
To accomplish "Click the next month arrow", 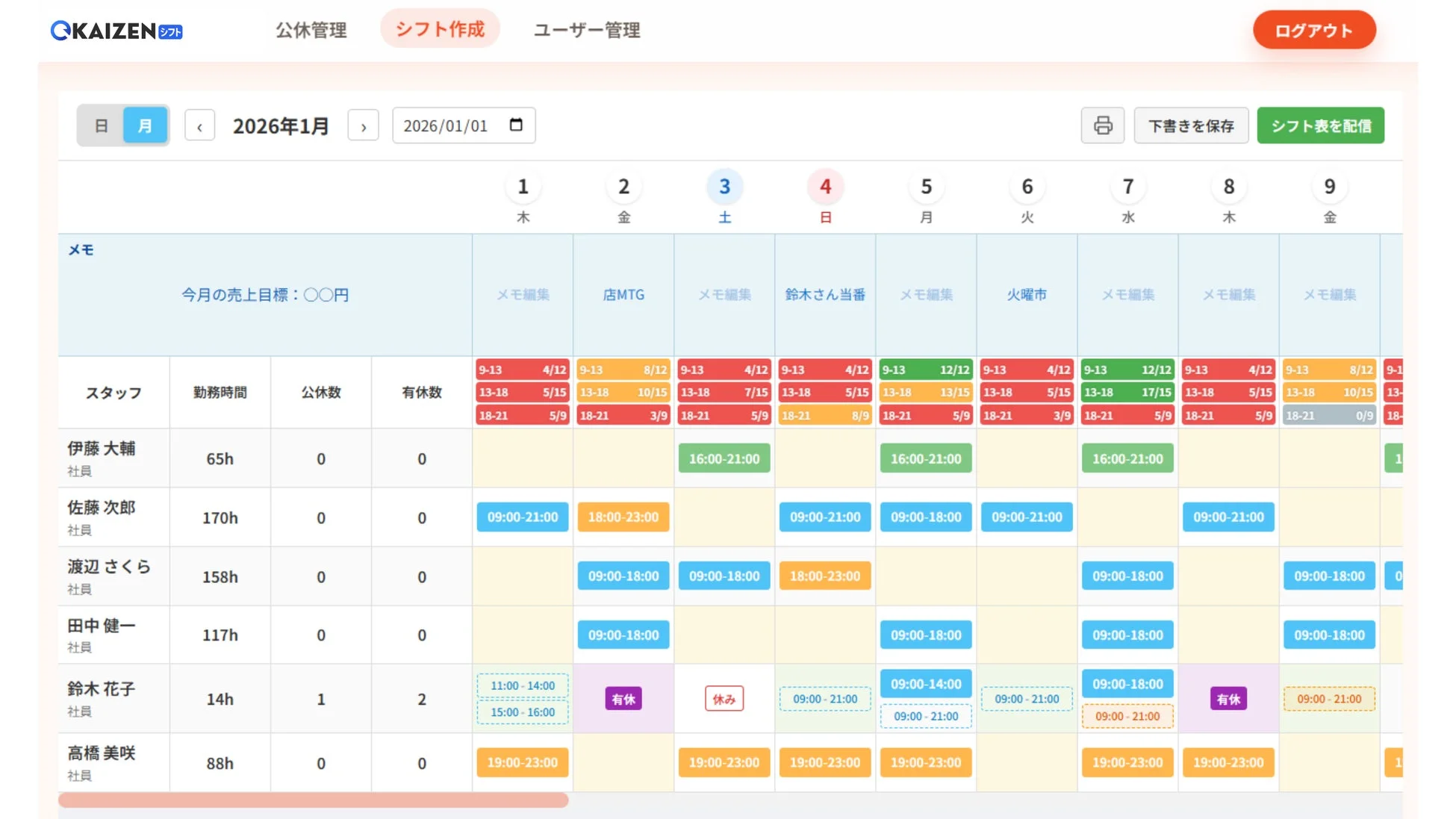I will coord(364,125).
